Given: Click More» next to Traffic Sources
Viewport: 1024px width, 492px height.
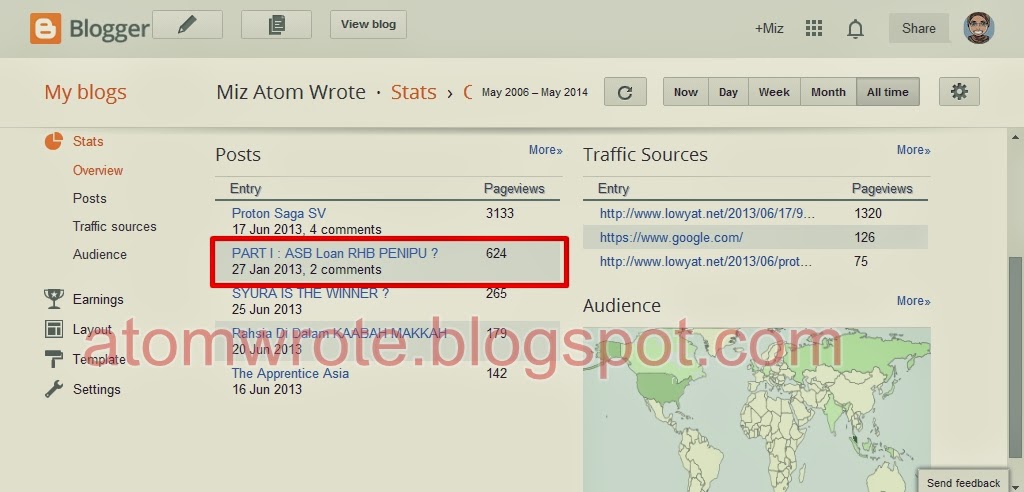Looking at the screenshot, I should click(914, 150).
